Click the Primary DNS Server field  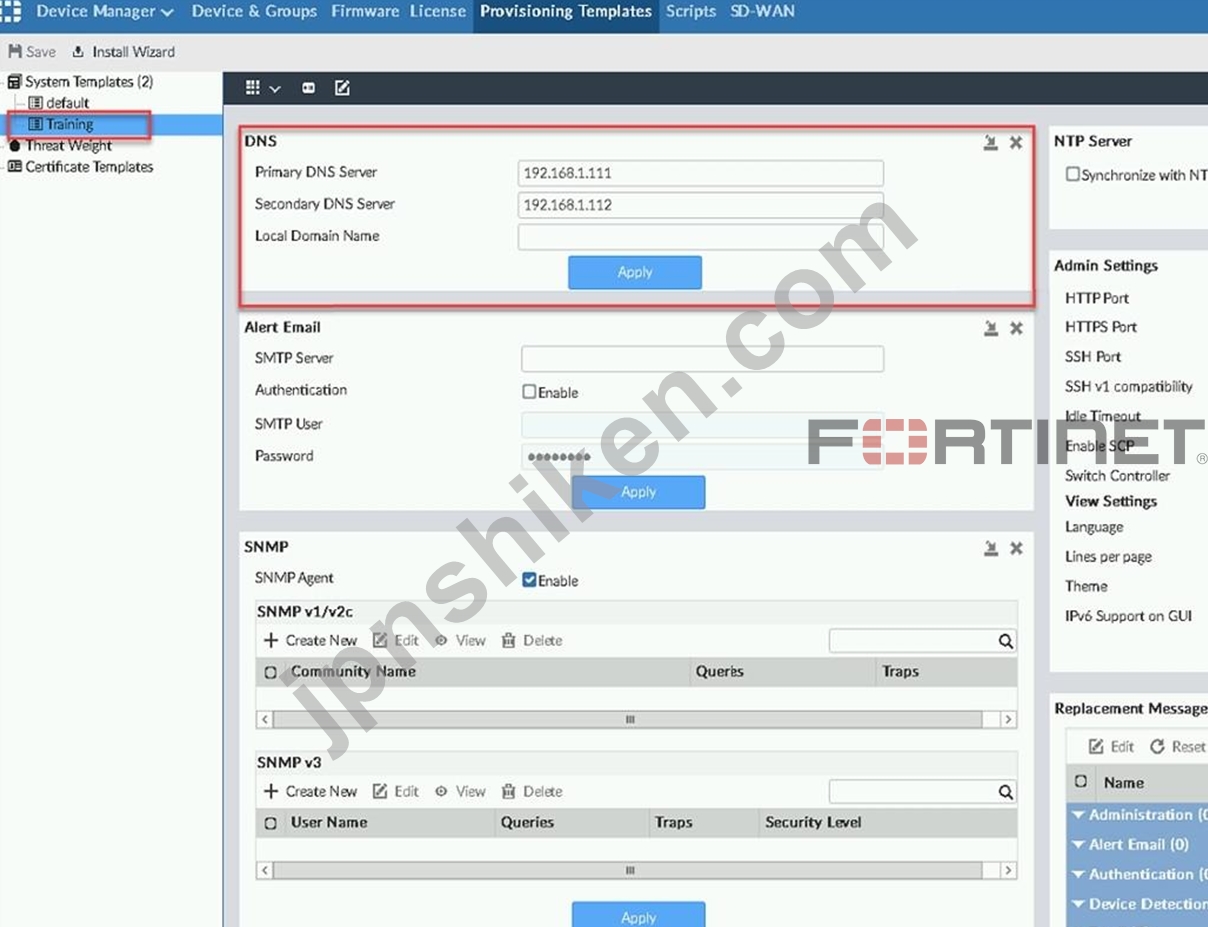coord(700,173)
